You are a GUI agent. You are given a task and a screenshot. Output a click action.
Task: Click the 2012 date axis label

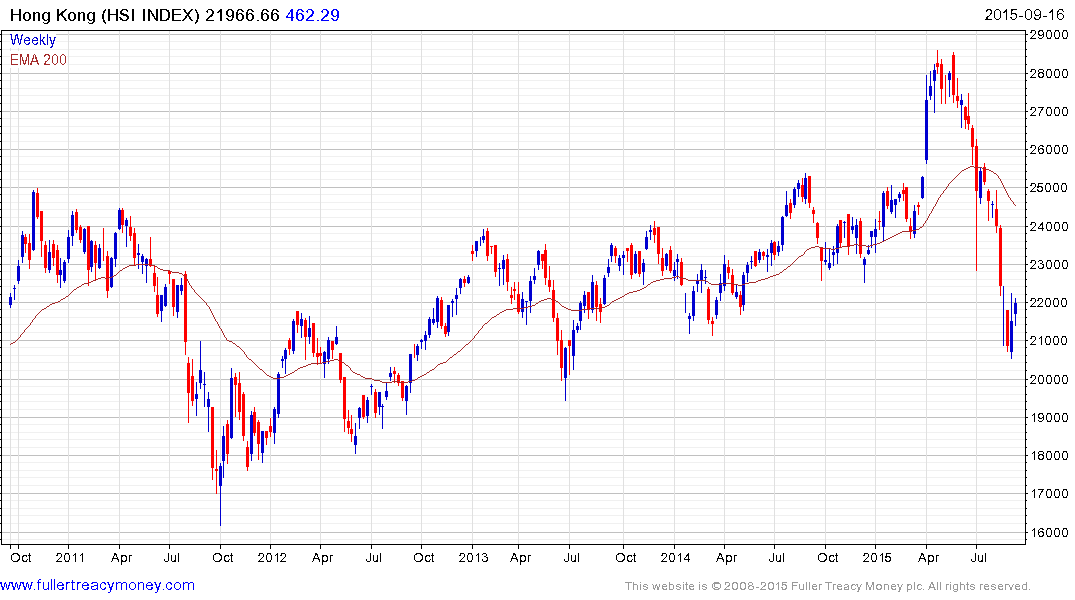[271, 557]
